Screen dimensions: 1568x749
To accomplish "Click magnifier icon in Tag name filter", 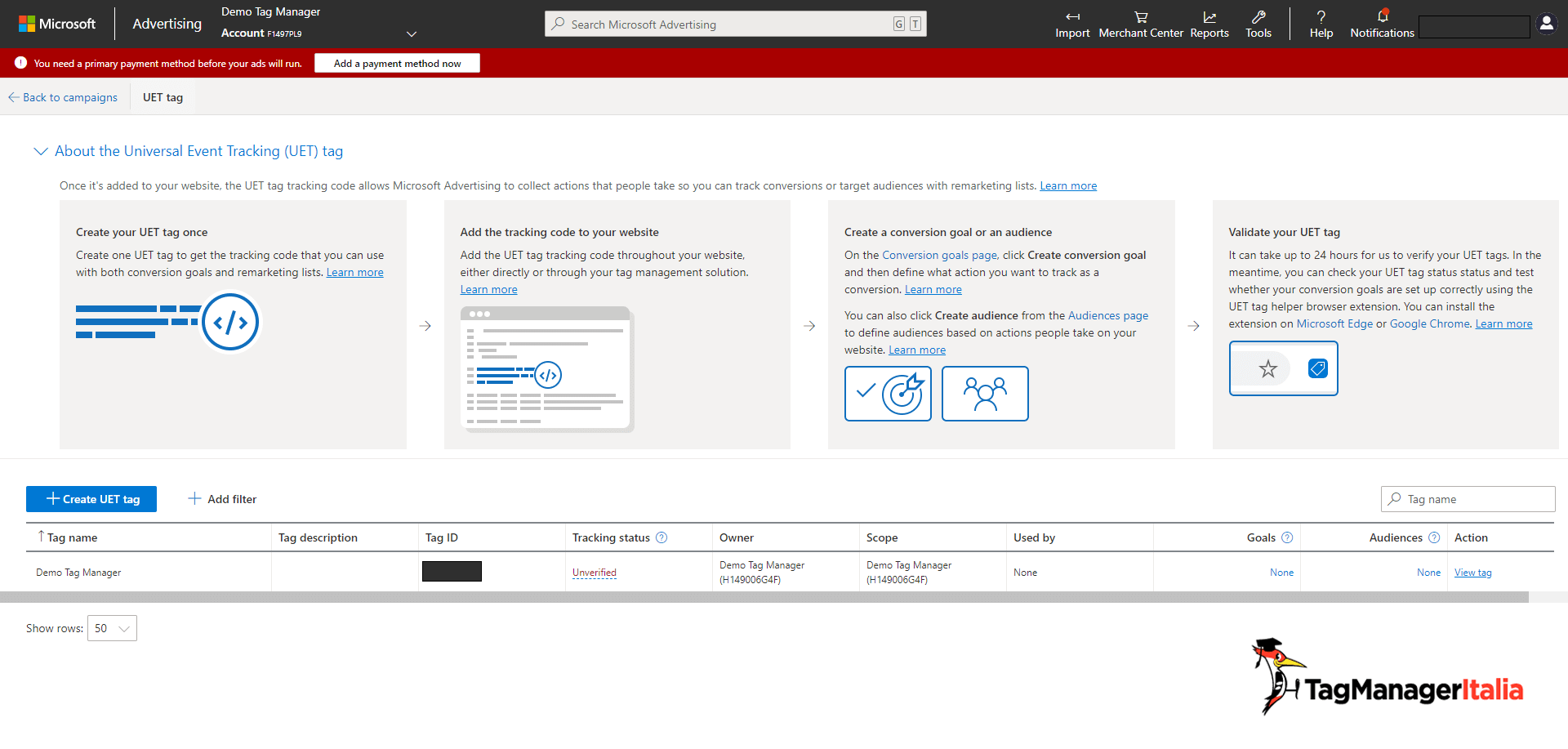I will tap(1395, 499).
